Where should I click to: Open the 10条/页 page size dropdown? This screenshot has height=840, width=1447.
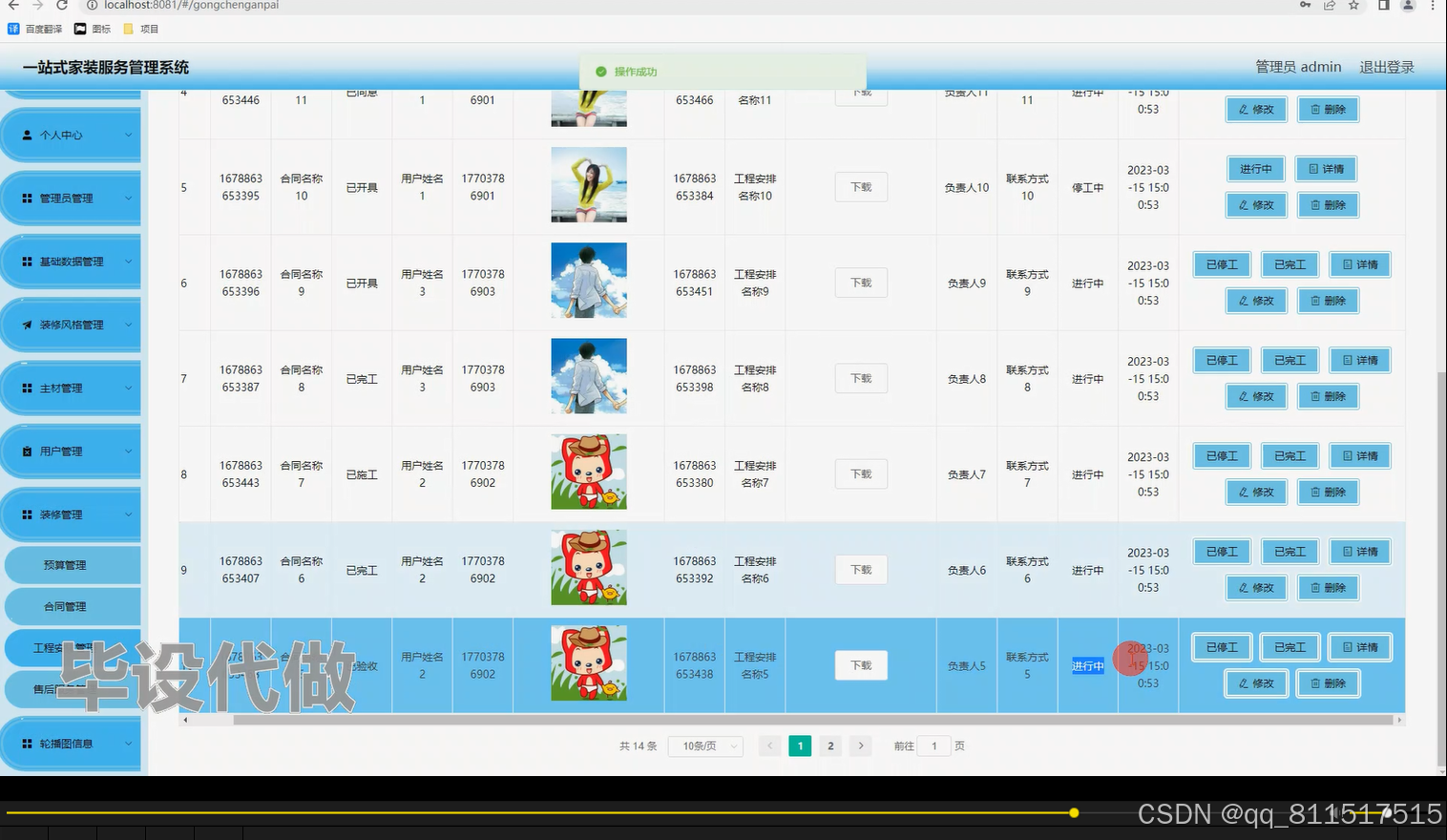(705, 746)
